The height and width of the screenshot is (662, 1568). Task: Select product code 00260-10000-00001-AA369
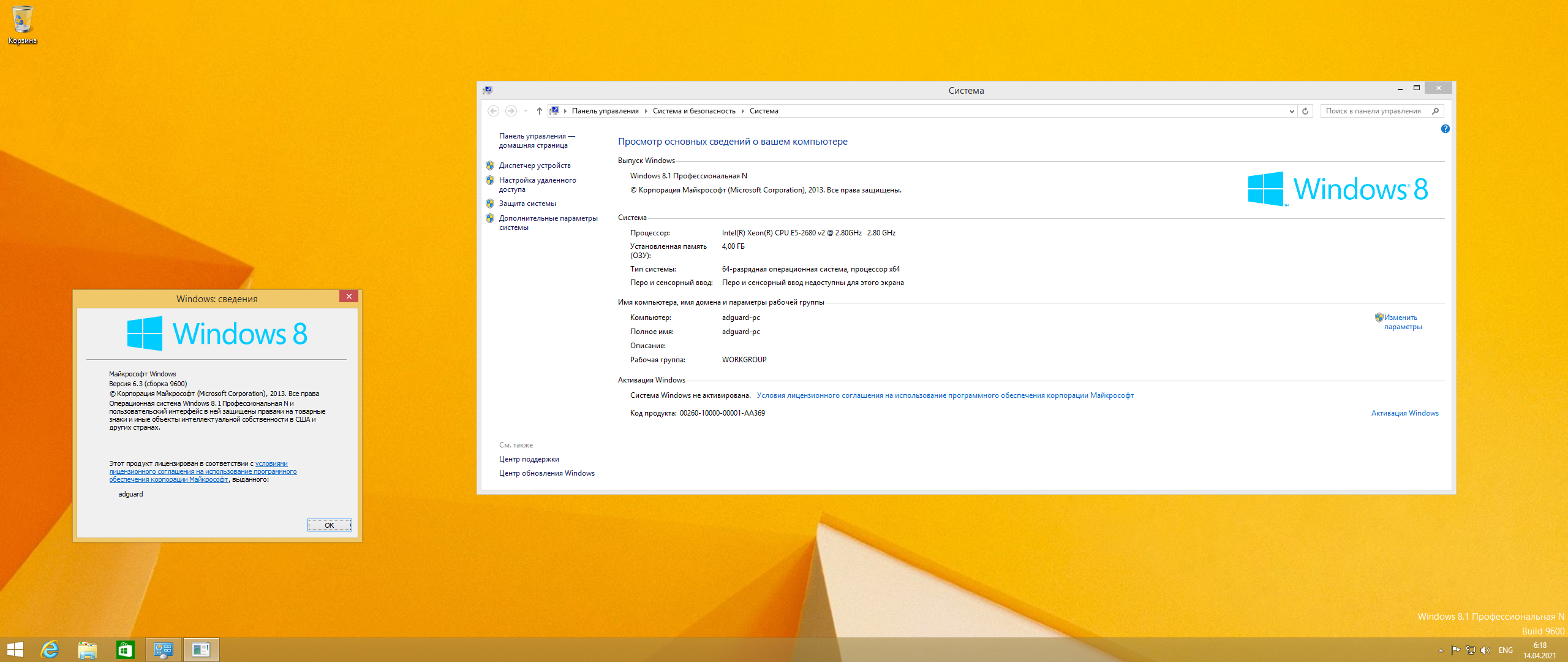pos(722,413)
